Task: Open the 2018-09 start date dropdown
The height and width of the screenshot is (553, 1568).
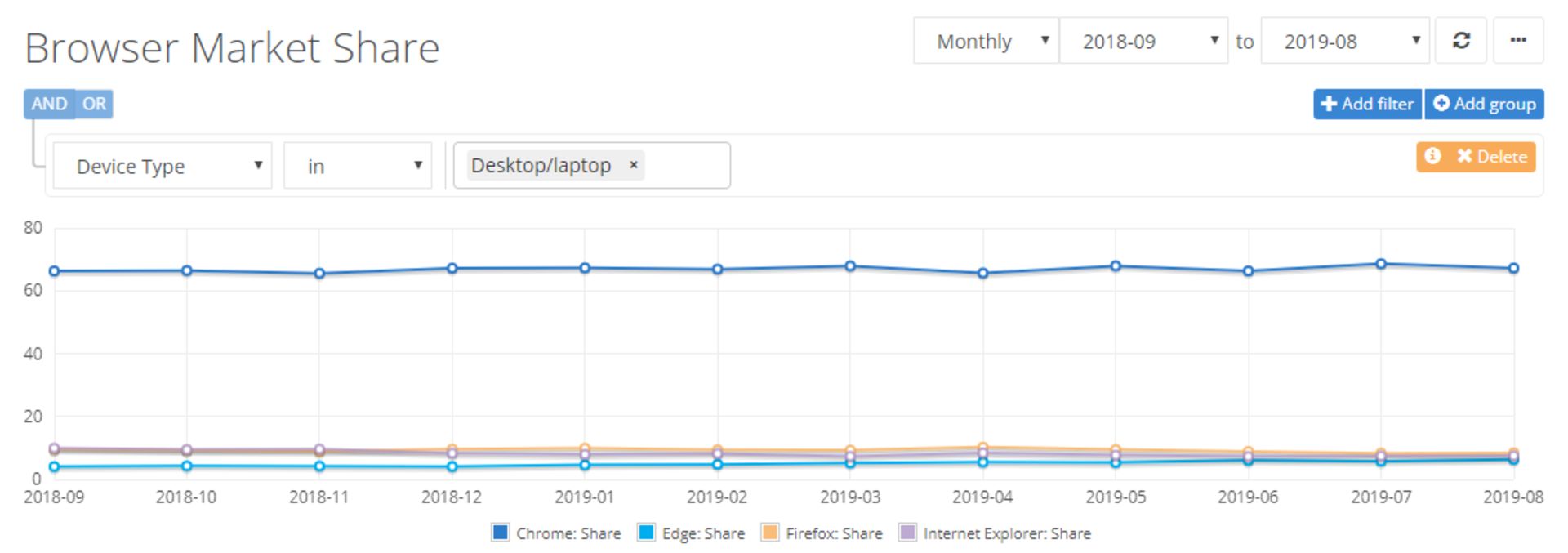Action: [x=1143, y=41]
